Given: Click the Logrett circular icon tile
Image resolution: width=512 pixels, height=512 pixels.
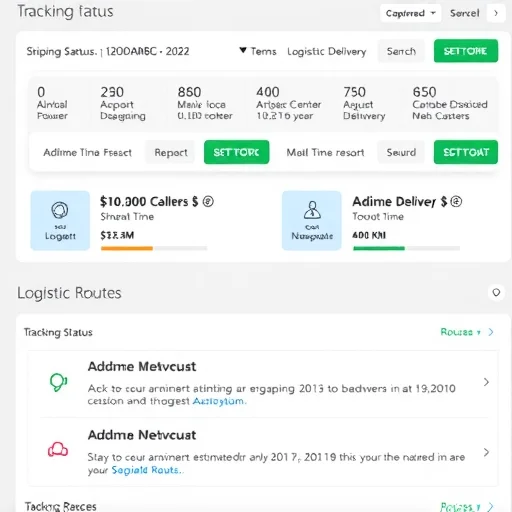Looking at the screenshot, I should tap(60, 220).
